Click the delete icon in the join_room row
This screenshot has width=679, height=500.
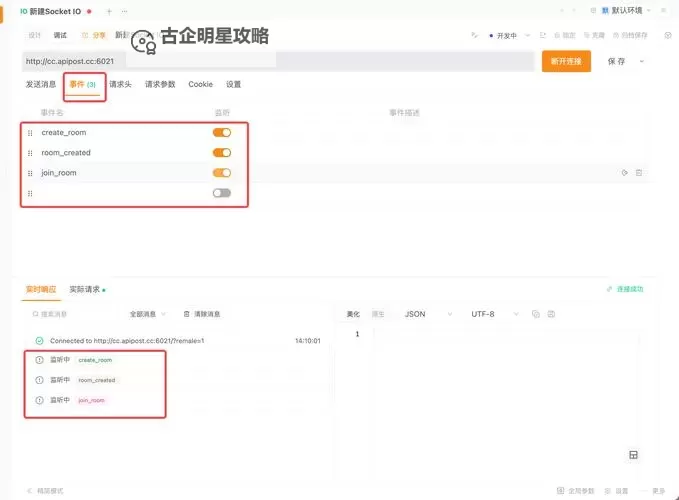[639, 173]
